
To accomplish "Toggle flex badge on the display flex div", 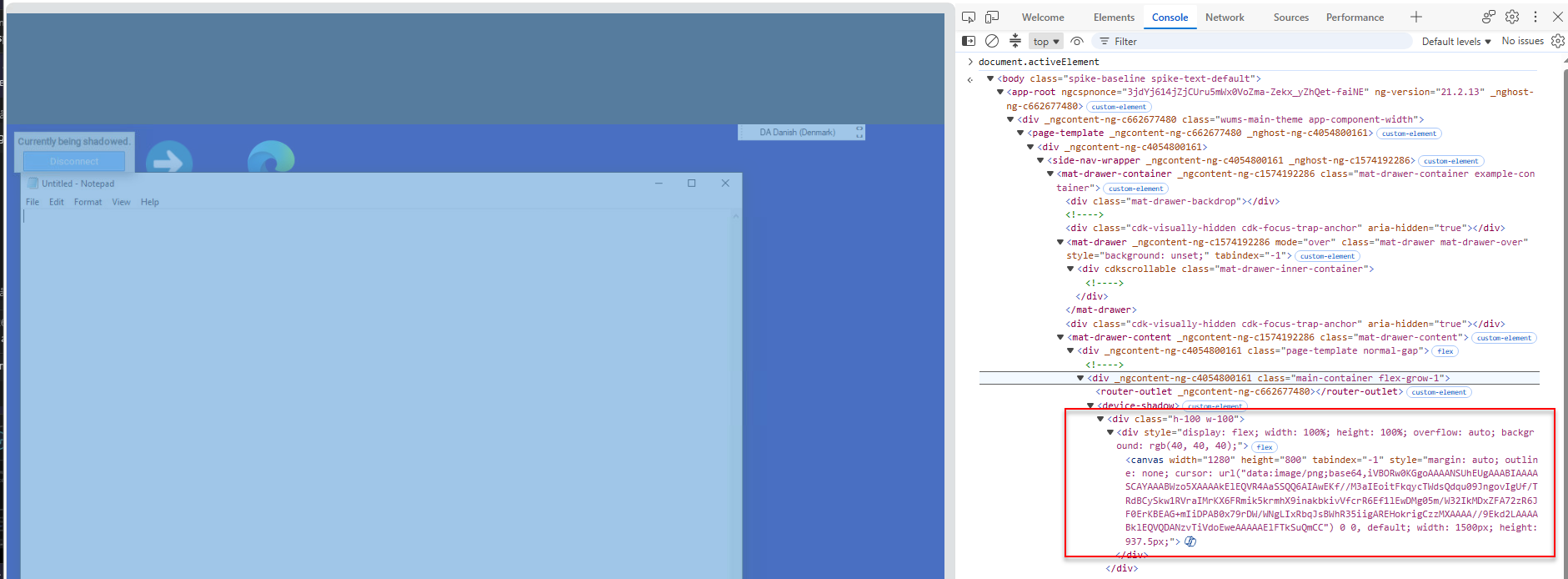I will [x=1265, y=447].
